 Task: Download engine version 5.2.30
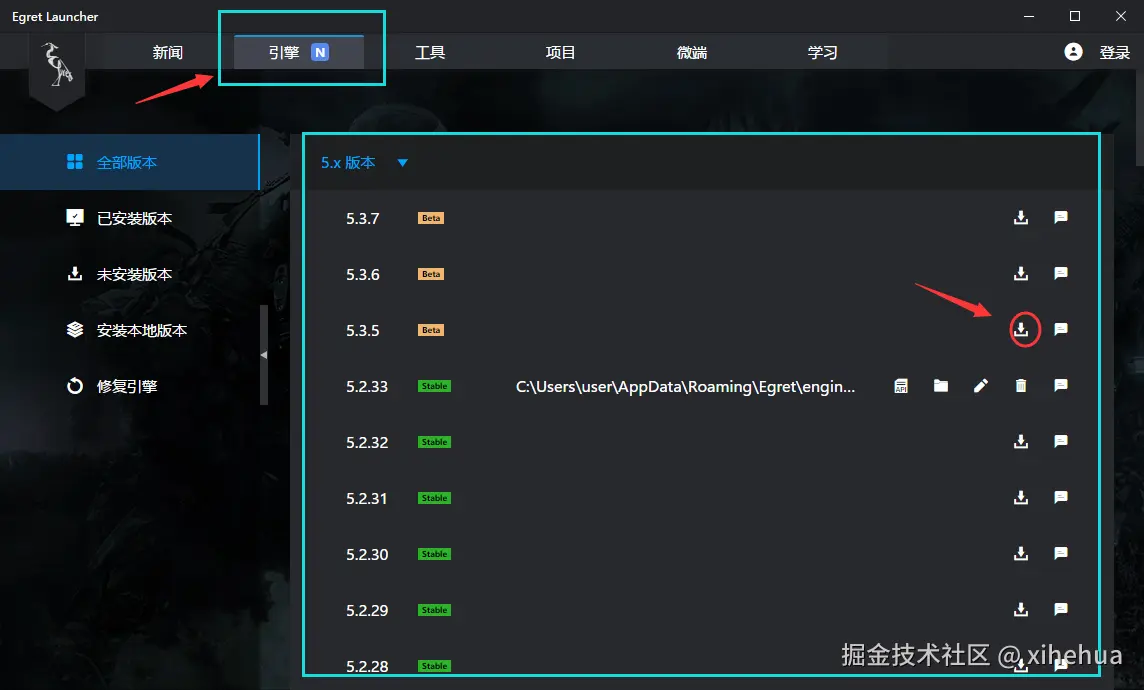pos(1021,554)
